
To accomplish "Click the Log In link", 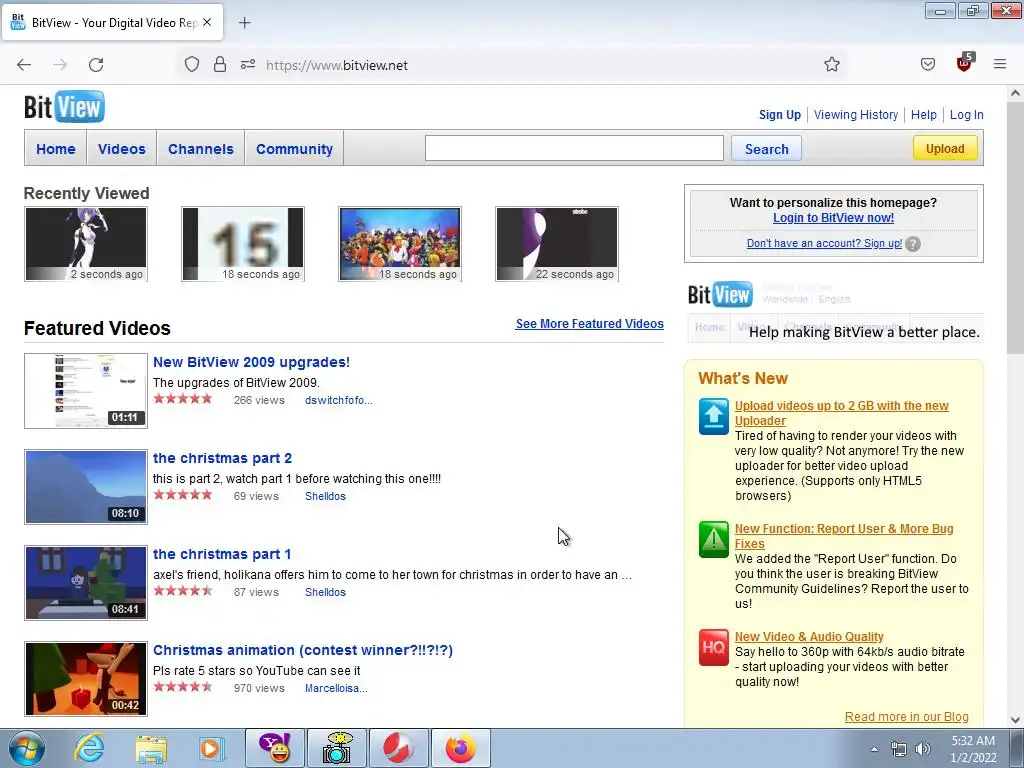I will click(x=966, y=115).
